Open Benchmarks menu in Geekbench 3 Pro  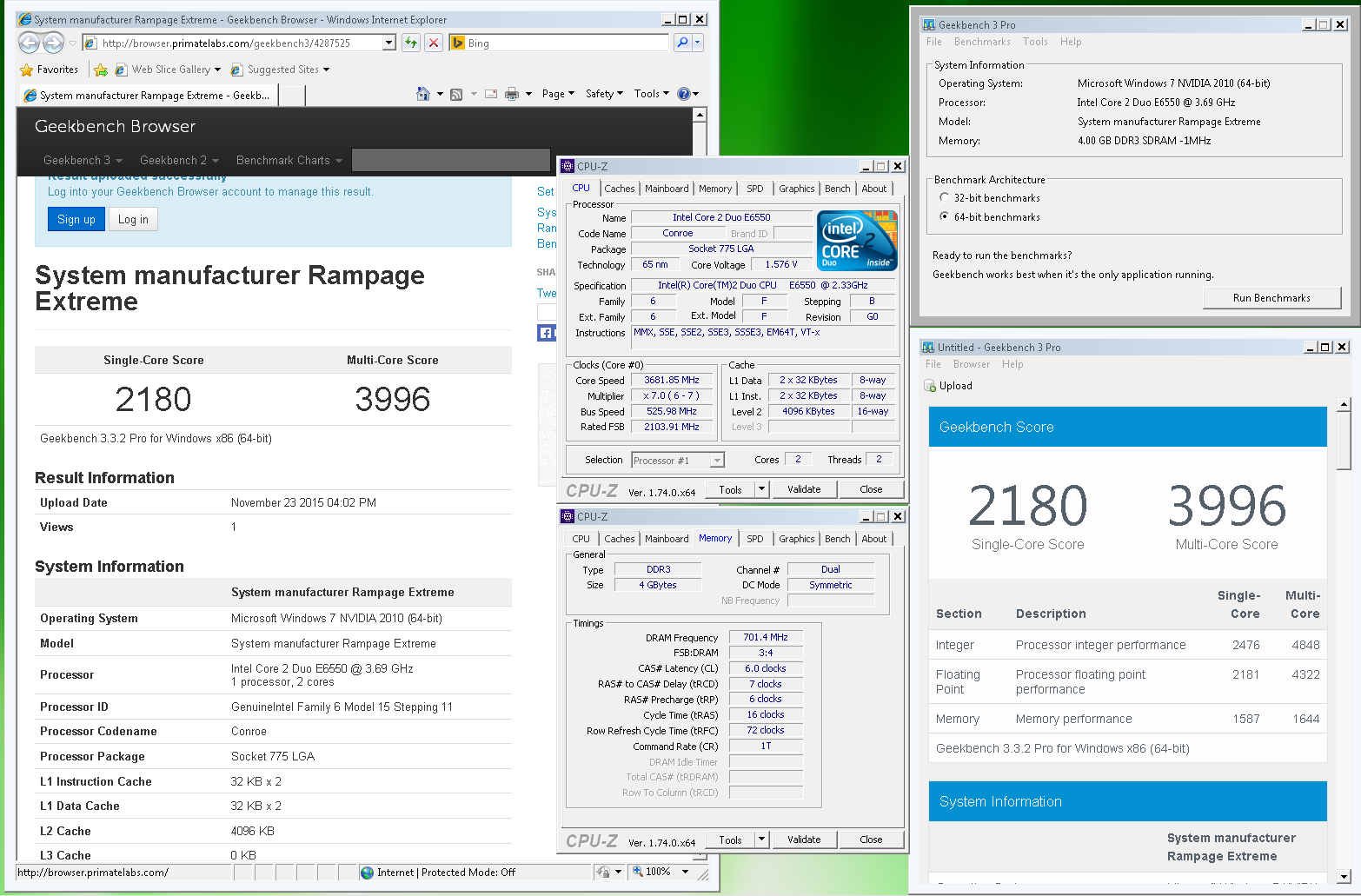tap(982, 42)
